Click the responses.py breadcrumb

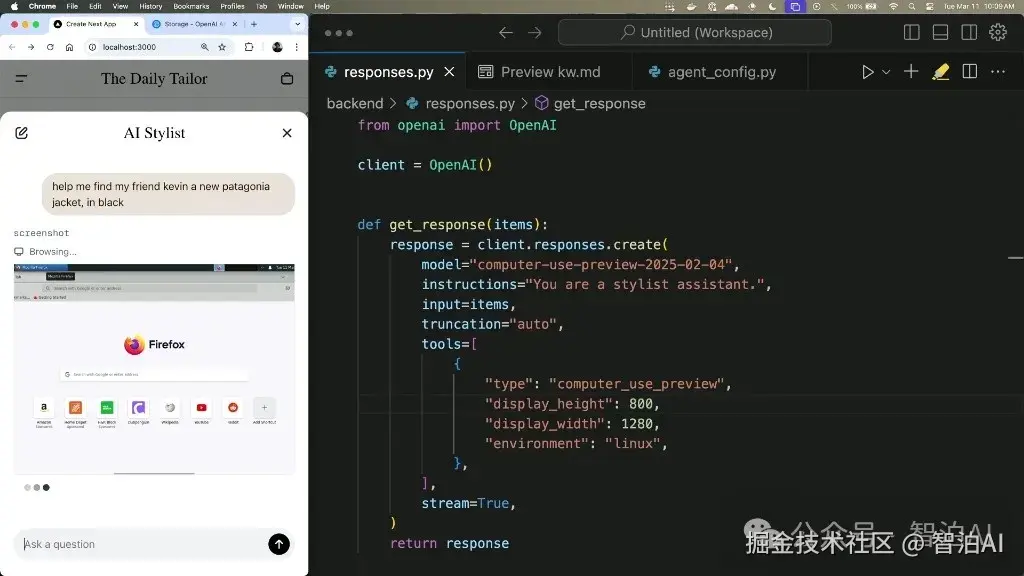pos(470,103)
